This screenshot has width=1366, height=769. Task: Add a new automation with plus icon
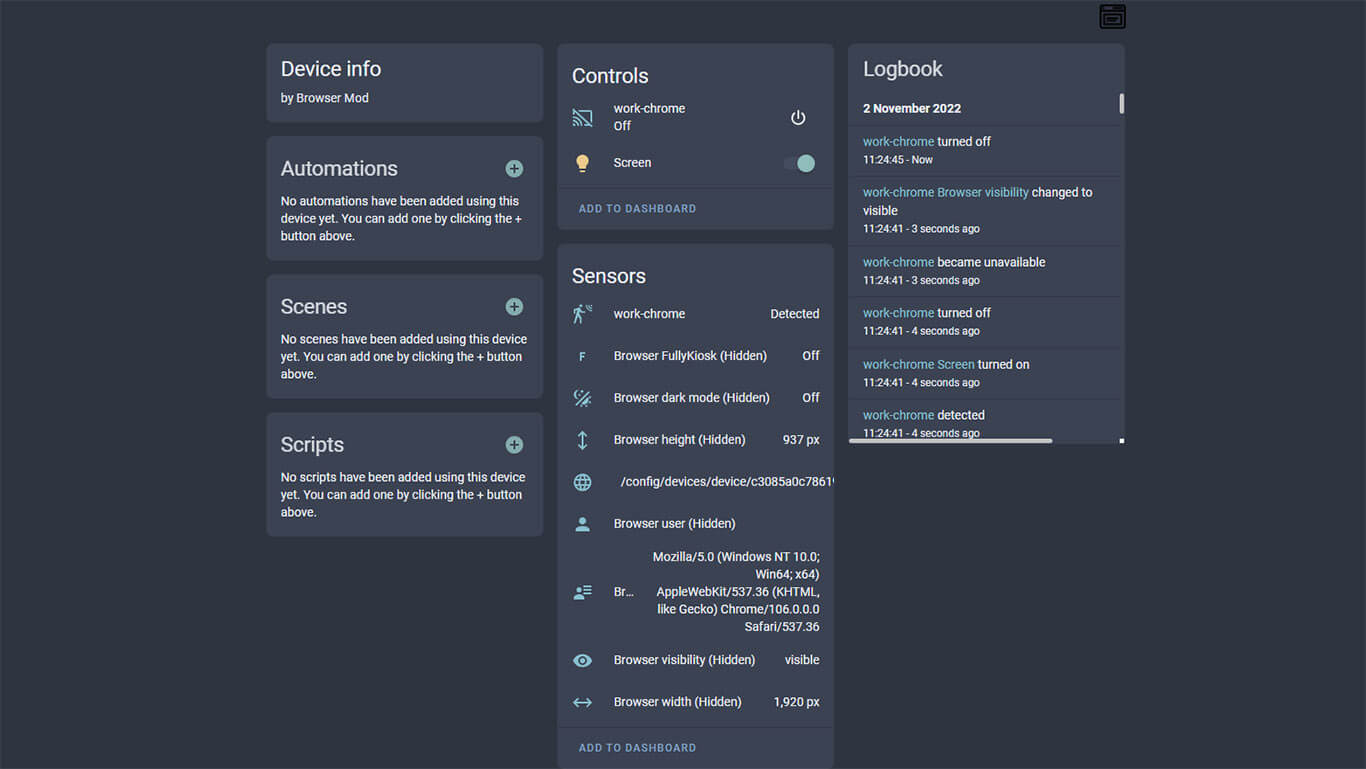[x=514, y=169]
